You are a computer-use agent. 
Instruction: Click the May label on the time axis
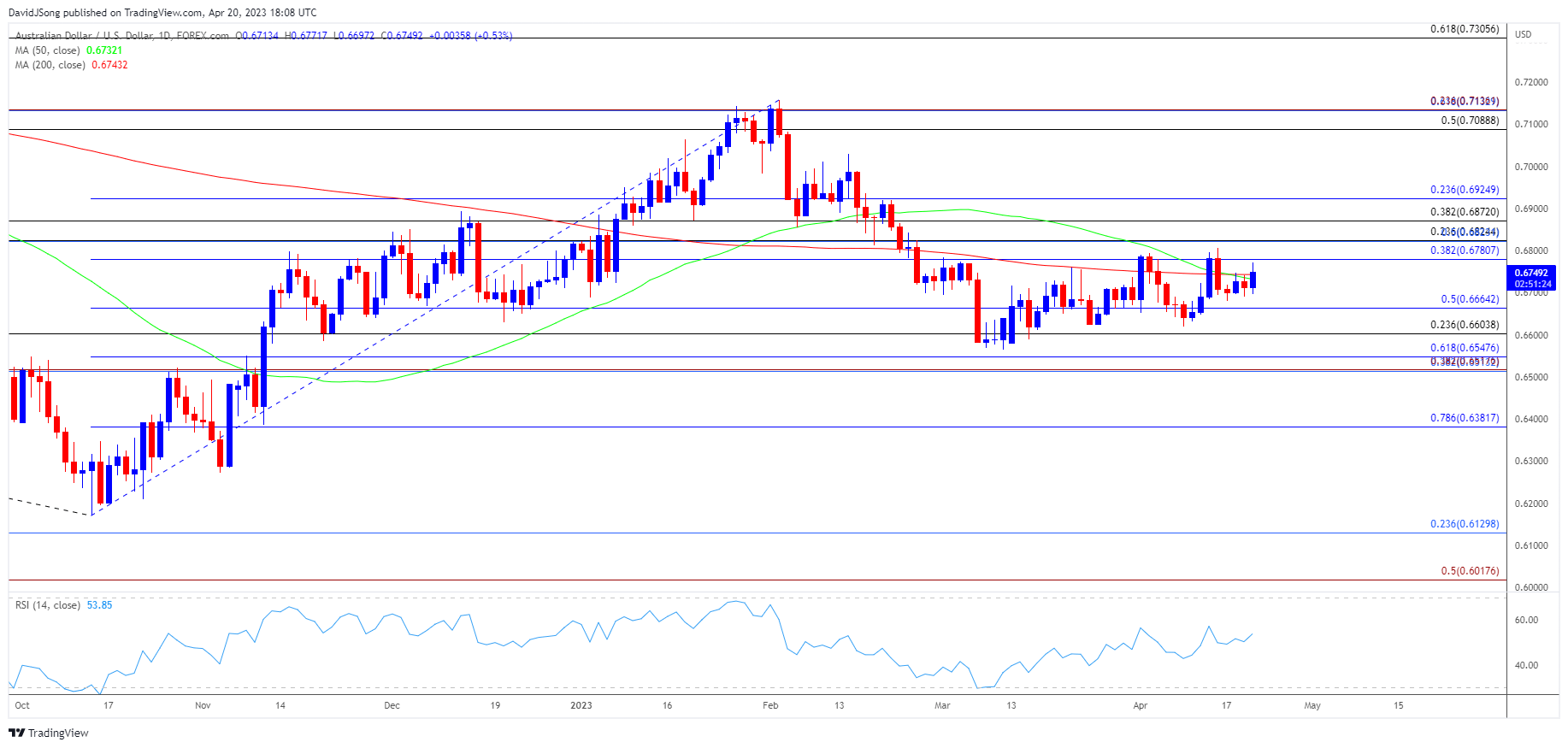coord(1312,705)
